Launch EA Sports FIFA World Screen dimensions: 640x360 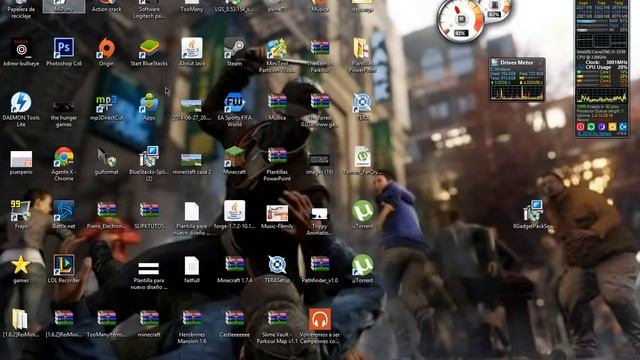[x=234, y=102]
